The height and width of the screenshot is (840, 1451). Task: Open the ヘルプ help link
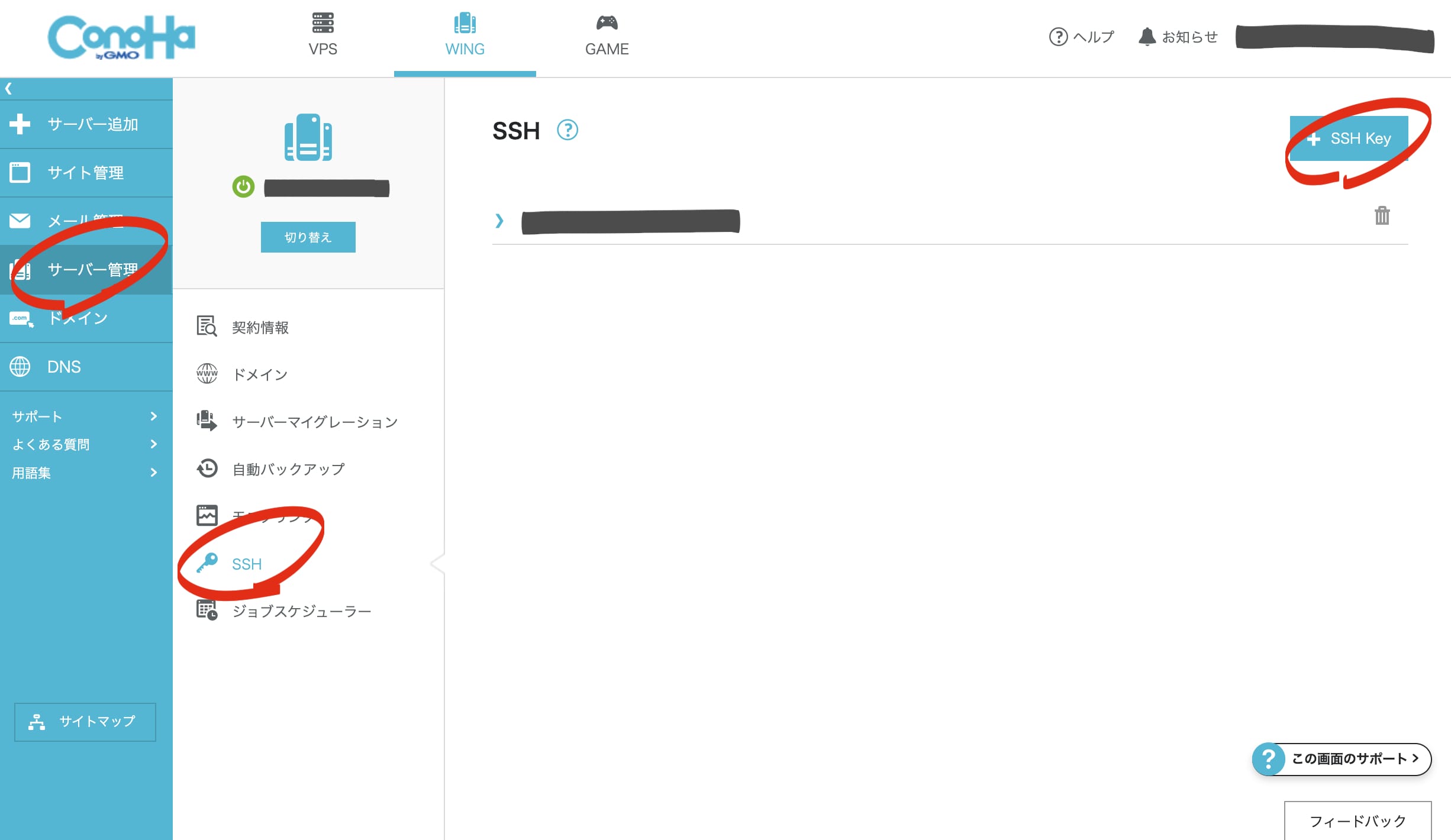(1082, 37)
